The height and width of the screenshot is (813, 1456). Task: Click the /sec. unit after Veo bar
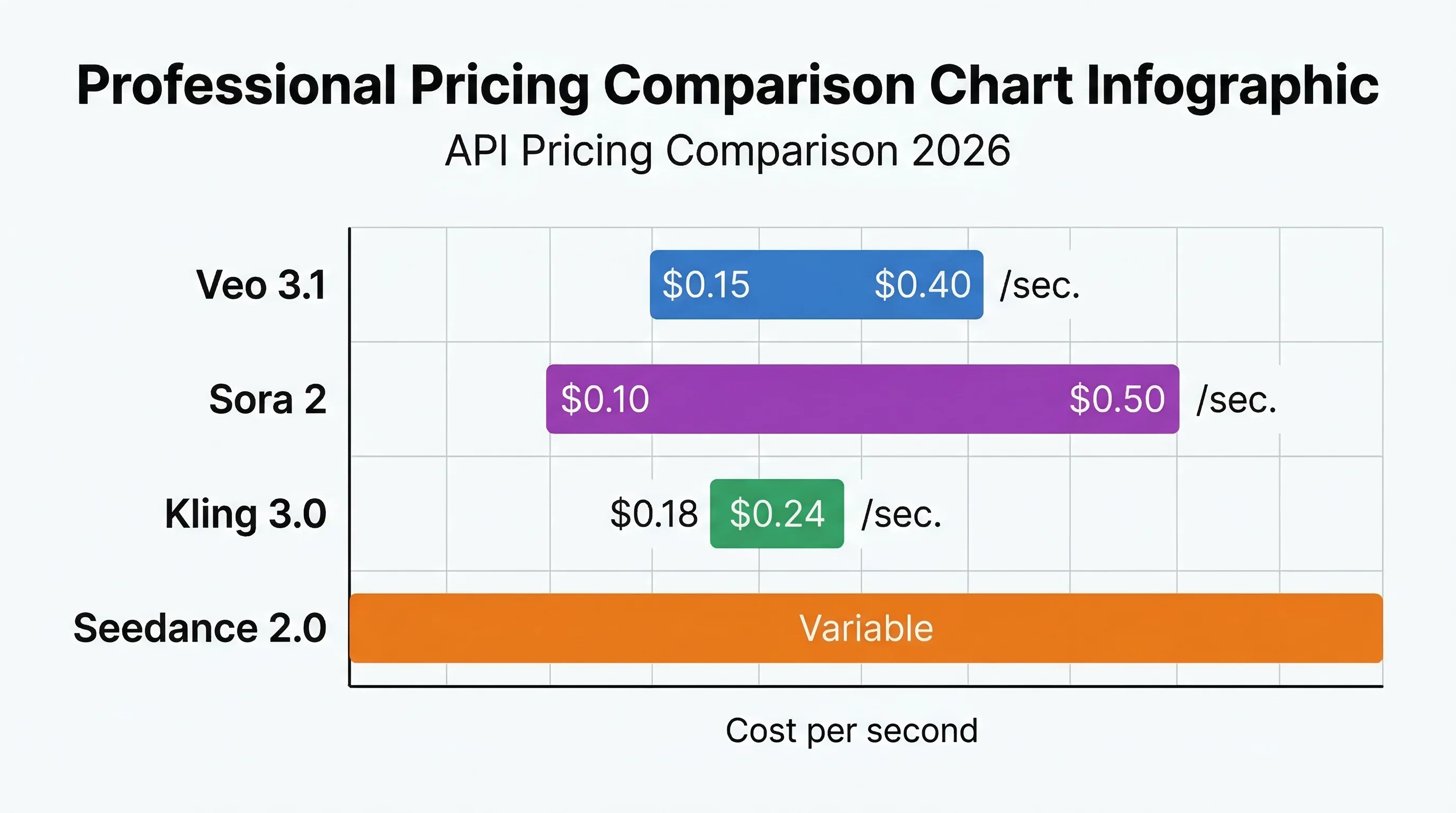click(x=1040, y=285)
